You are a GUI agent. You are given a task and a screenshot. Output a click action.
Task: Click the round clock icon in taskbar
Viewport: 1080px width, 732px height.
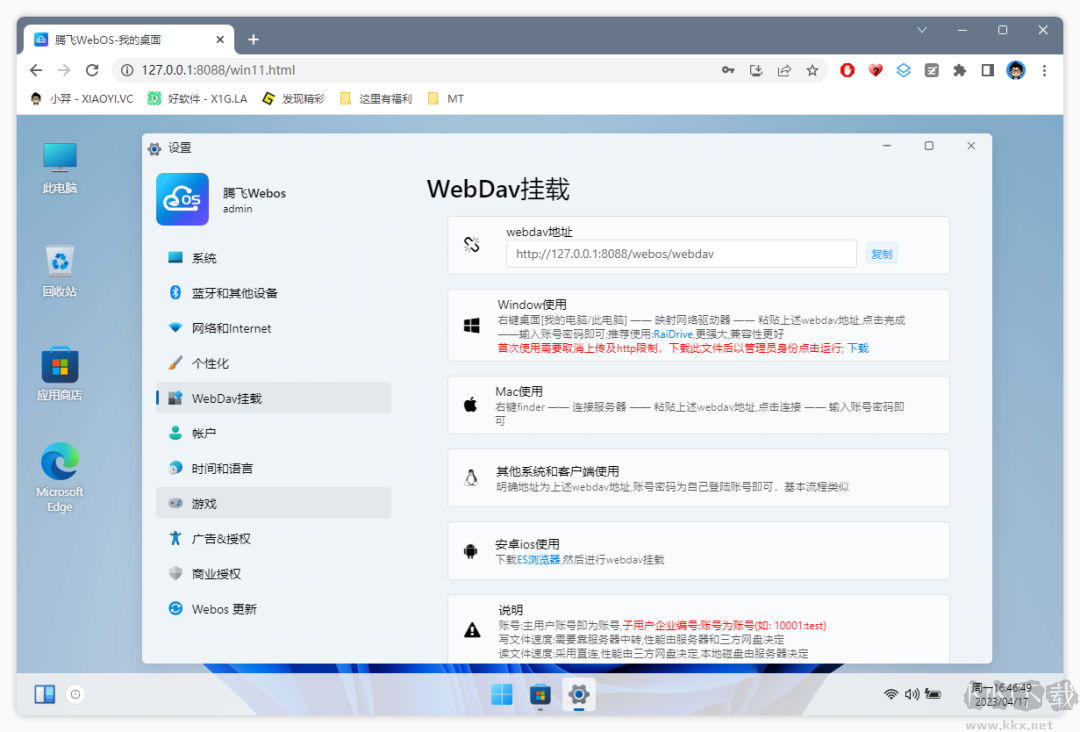76,694
